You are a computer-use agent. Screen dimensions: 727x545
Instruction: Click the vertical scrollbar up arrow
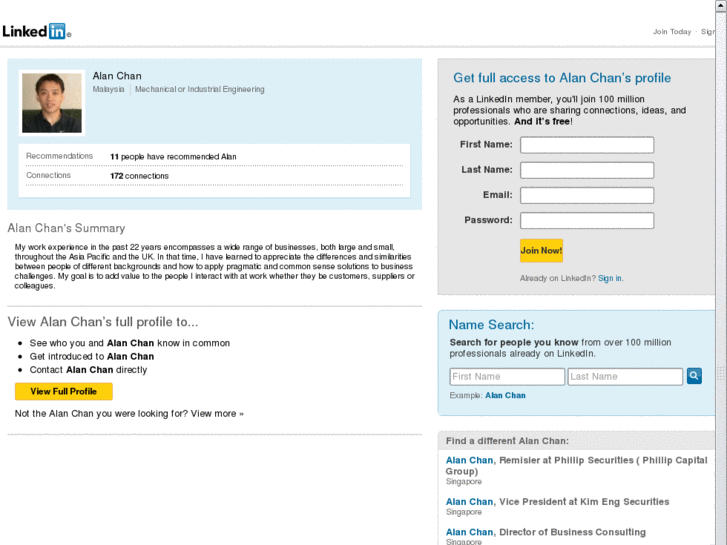click(721, 5)
